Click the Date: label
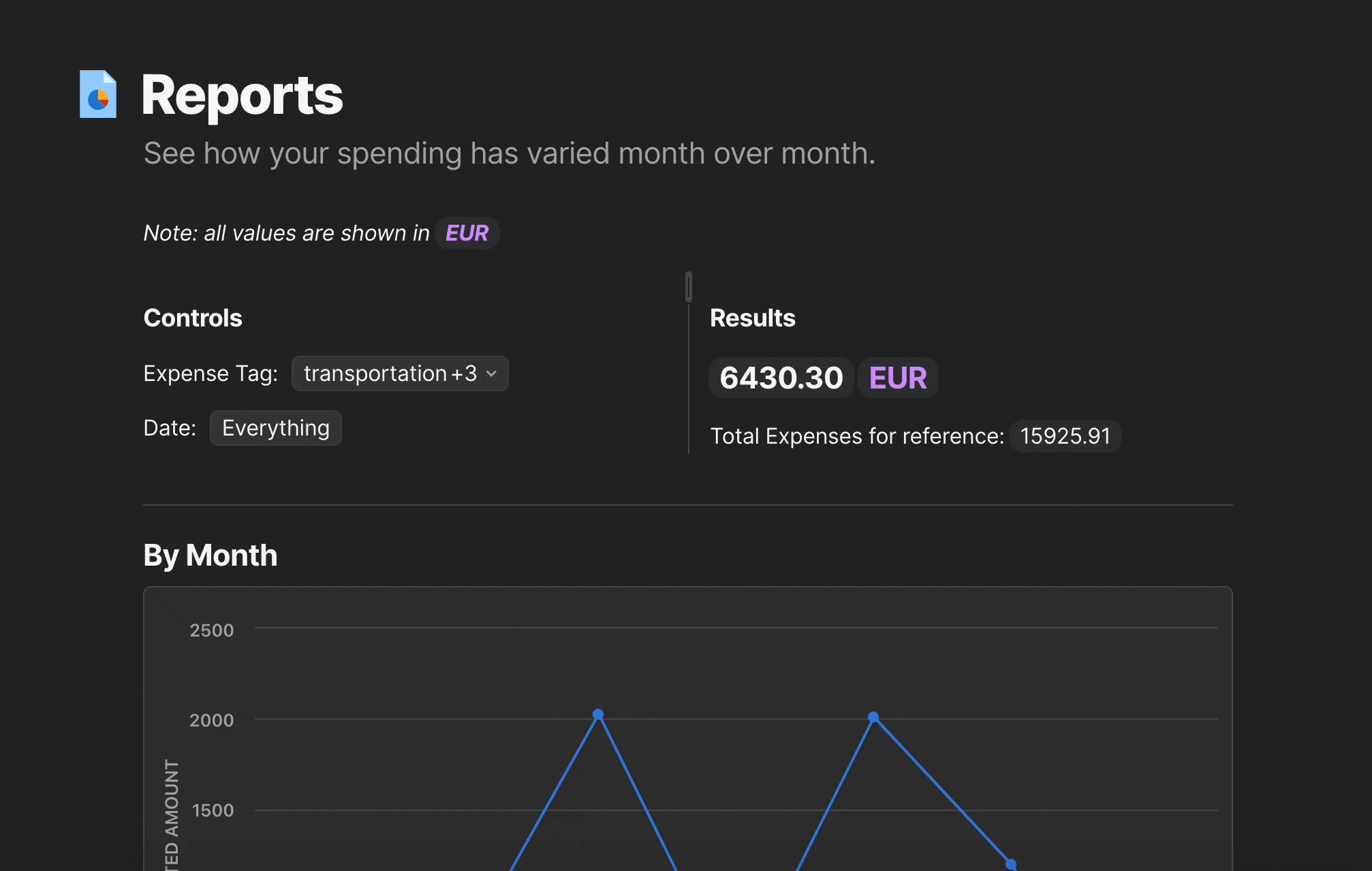 point(170,428)
